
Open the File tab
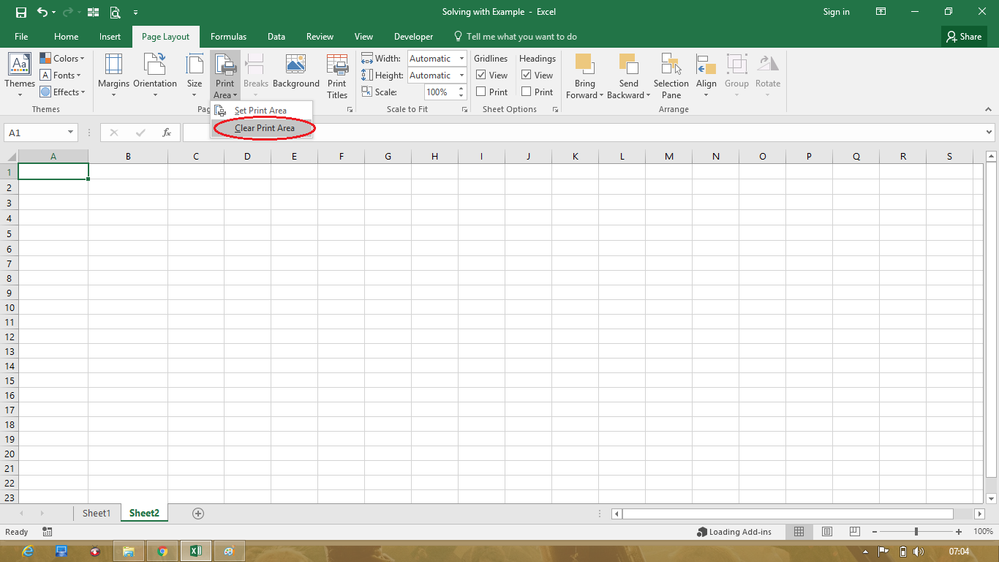[x=21, y=36]
